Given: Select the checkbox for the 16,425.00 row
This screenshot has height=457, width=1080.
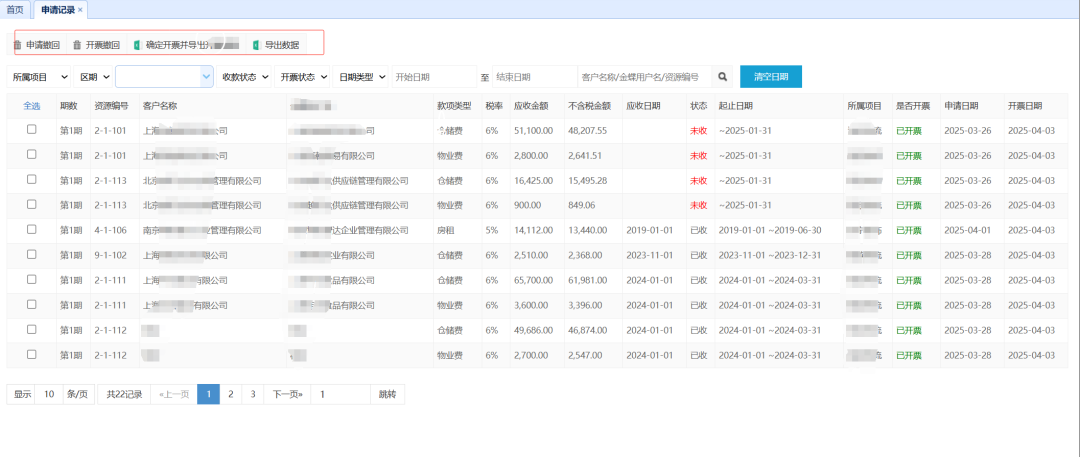Looking at the screenshot, I should point(31,179).
